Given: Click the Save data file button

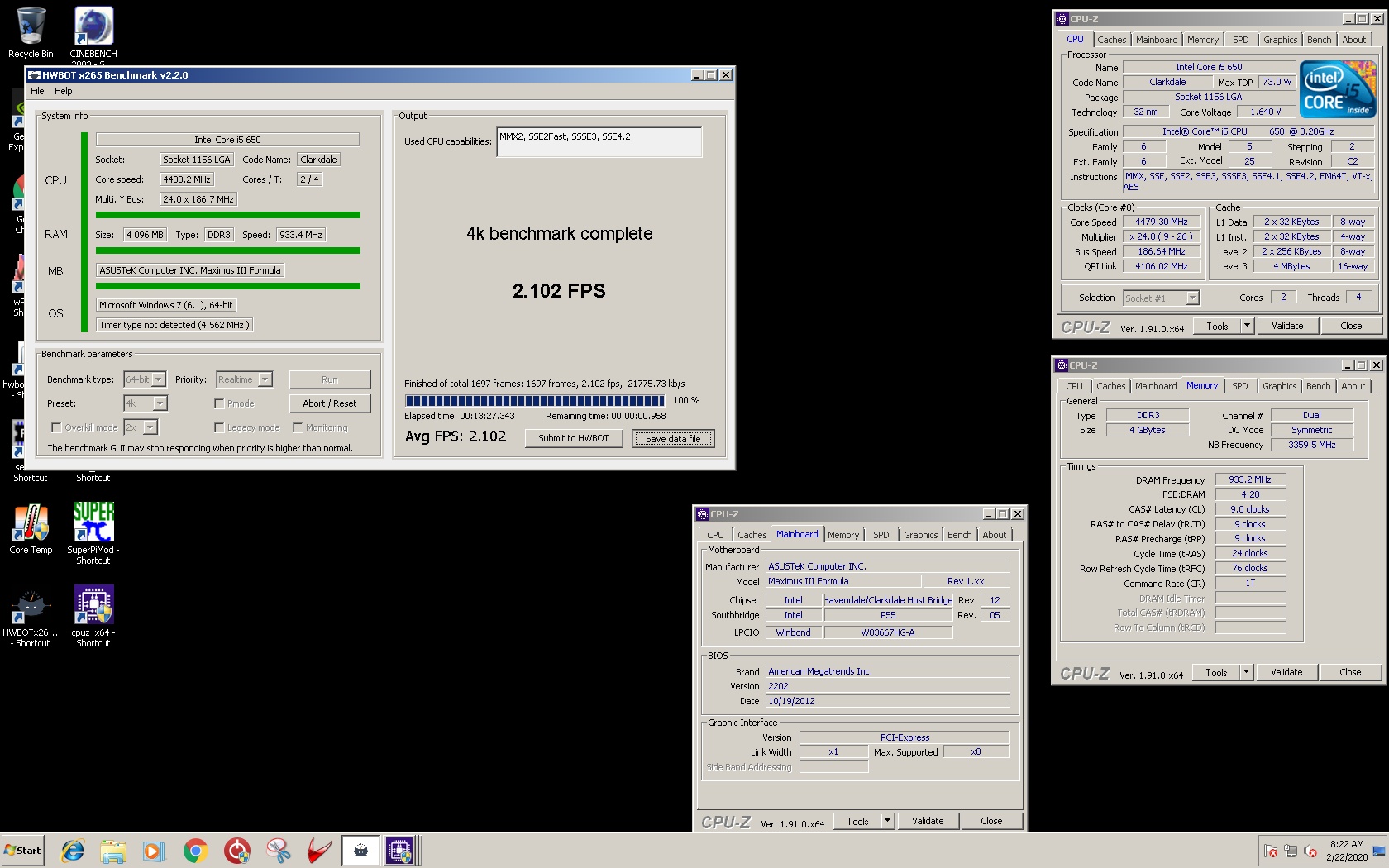Looking at the screenshot, I should (x=673, y=439).
